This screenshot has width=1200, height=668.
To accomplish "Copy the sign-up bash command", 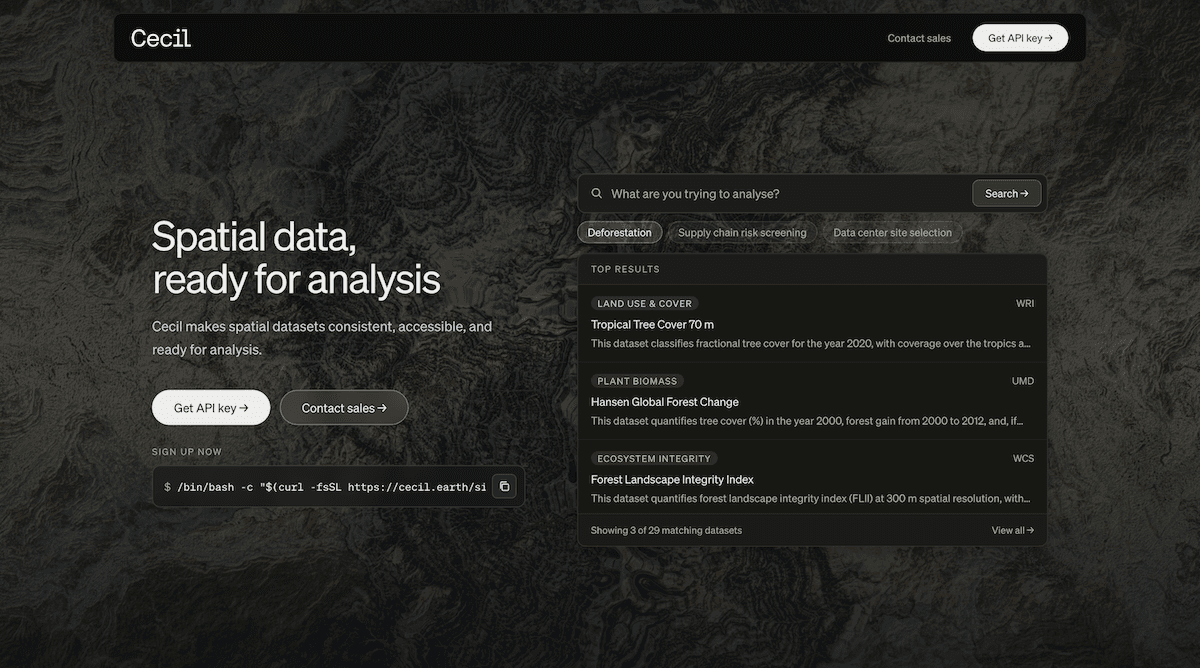I will [505, 486].
